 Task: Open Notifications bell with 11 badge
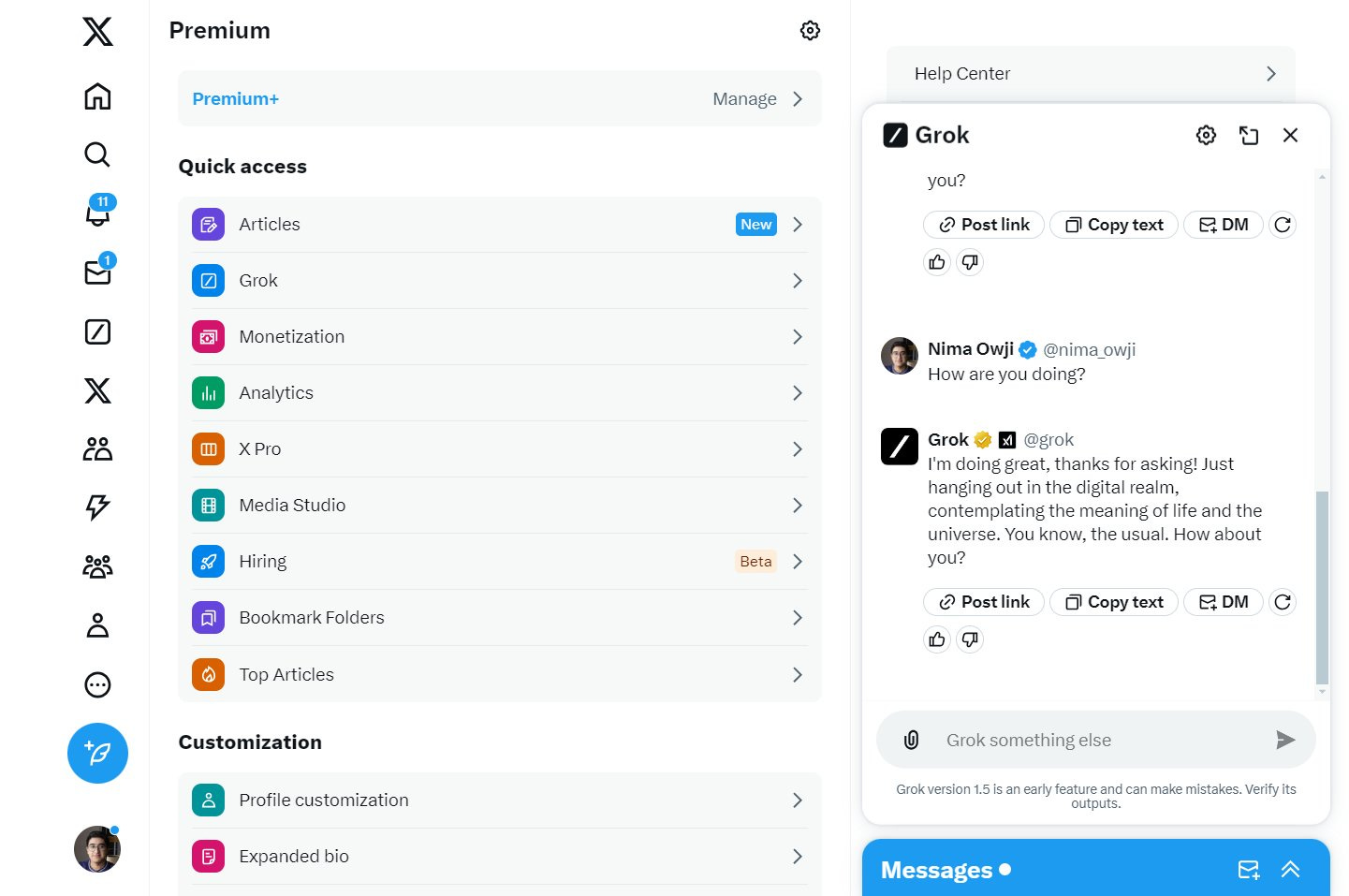pyautogui.click(x=98, y=213)
